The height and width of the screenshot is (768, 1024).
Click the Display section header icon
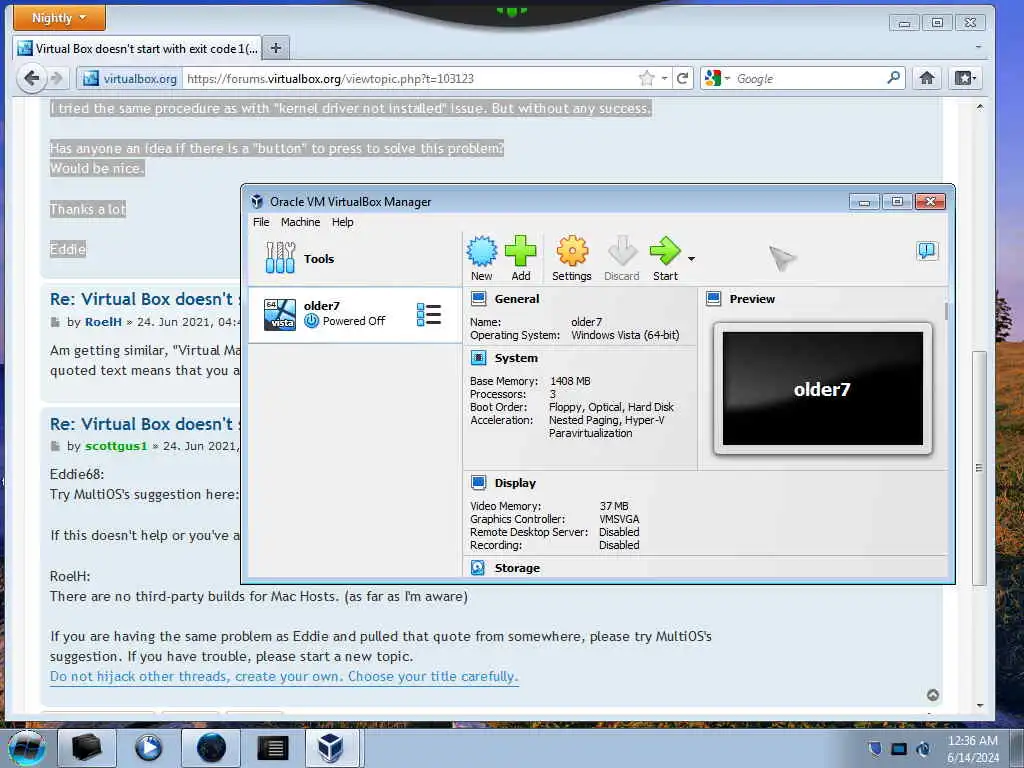pyautogui.click(x=479, y=483)
